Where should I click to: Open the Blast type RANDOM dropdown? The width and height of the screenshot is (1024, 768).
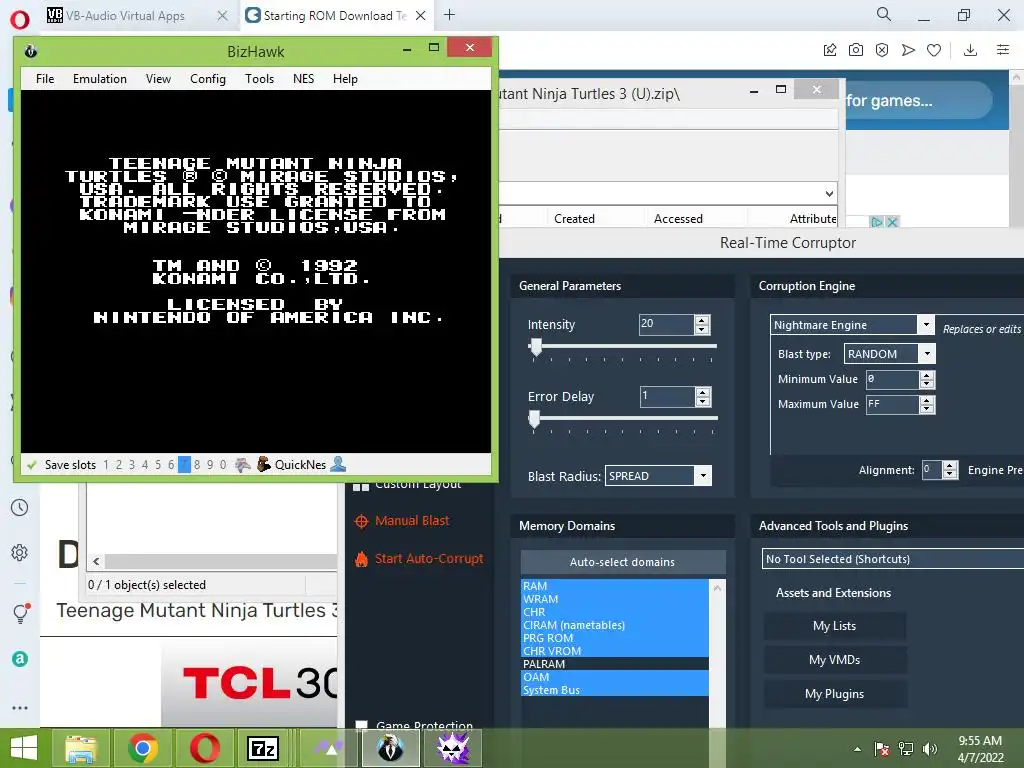point(927,354)
